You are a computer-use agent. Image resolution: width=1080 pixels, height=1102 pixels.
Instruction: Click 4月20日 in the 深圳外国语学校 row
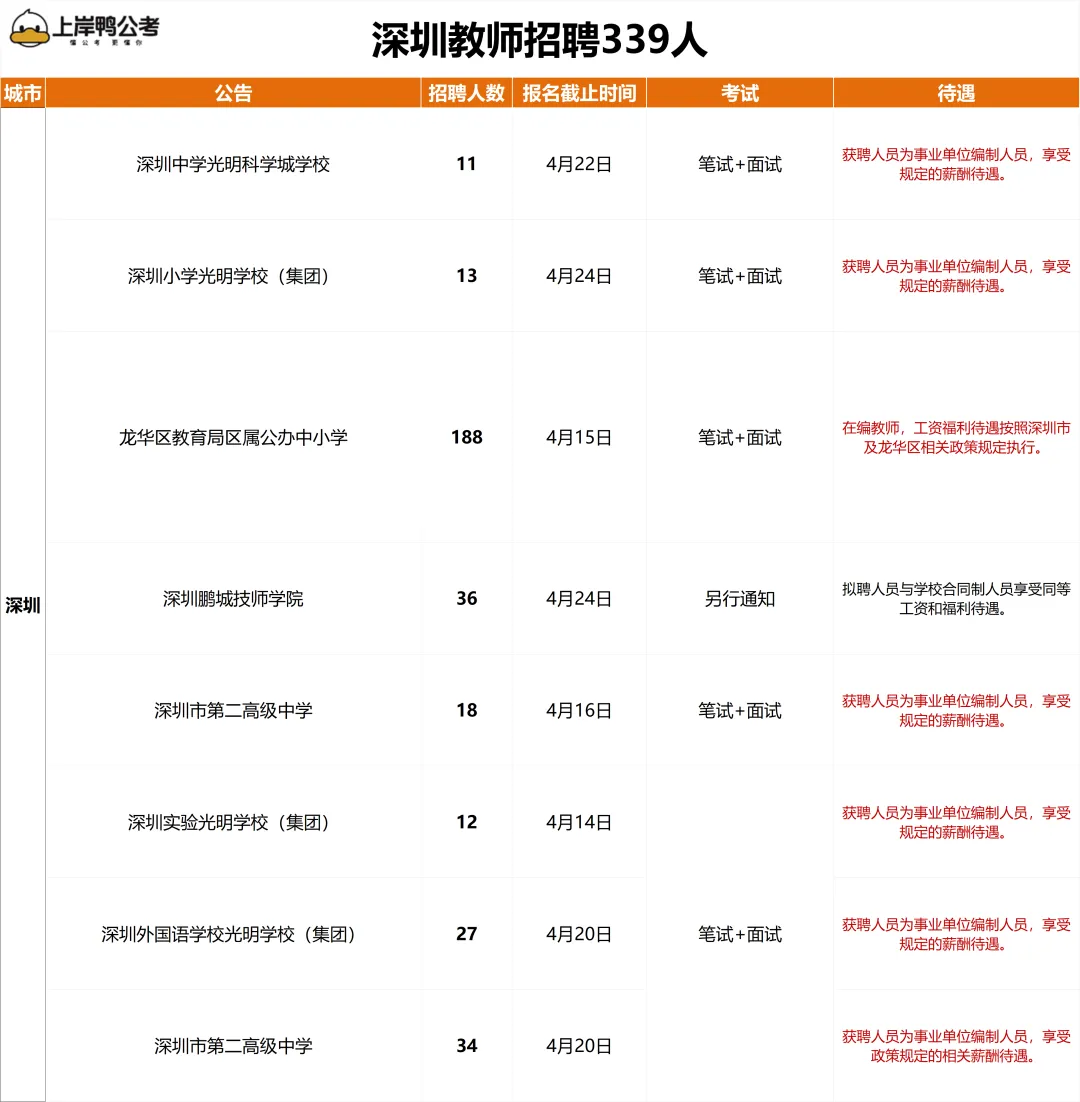579,934
